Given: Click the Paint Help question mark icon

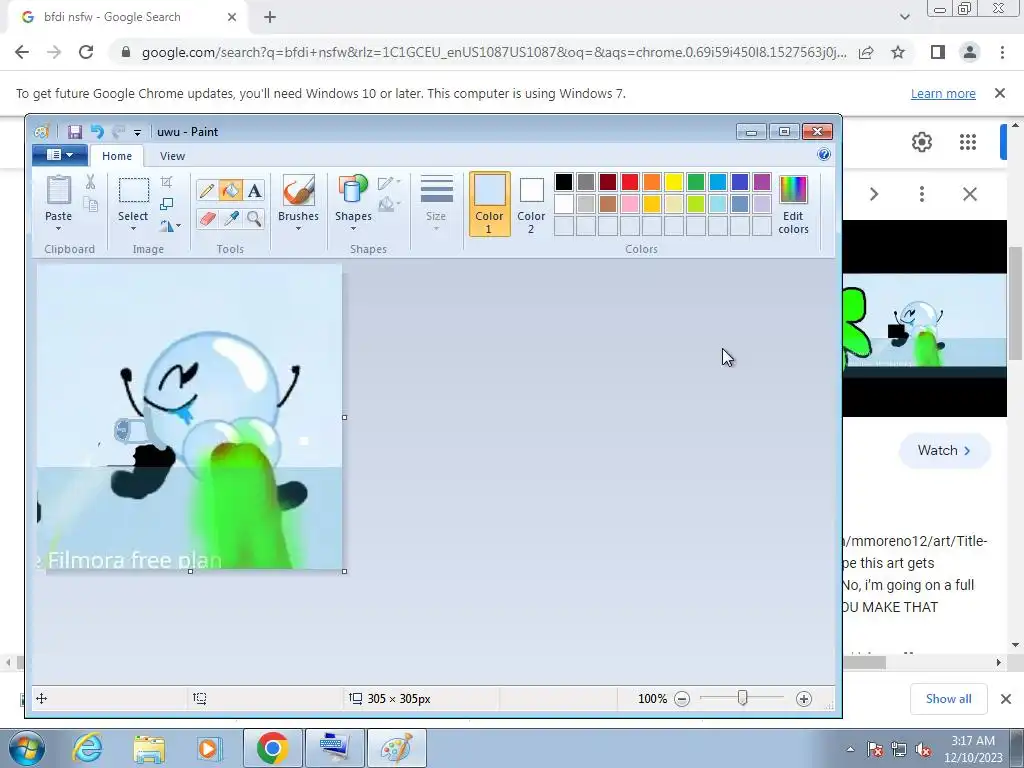Looking at the screenshot, I should tap(824, 154).
